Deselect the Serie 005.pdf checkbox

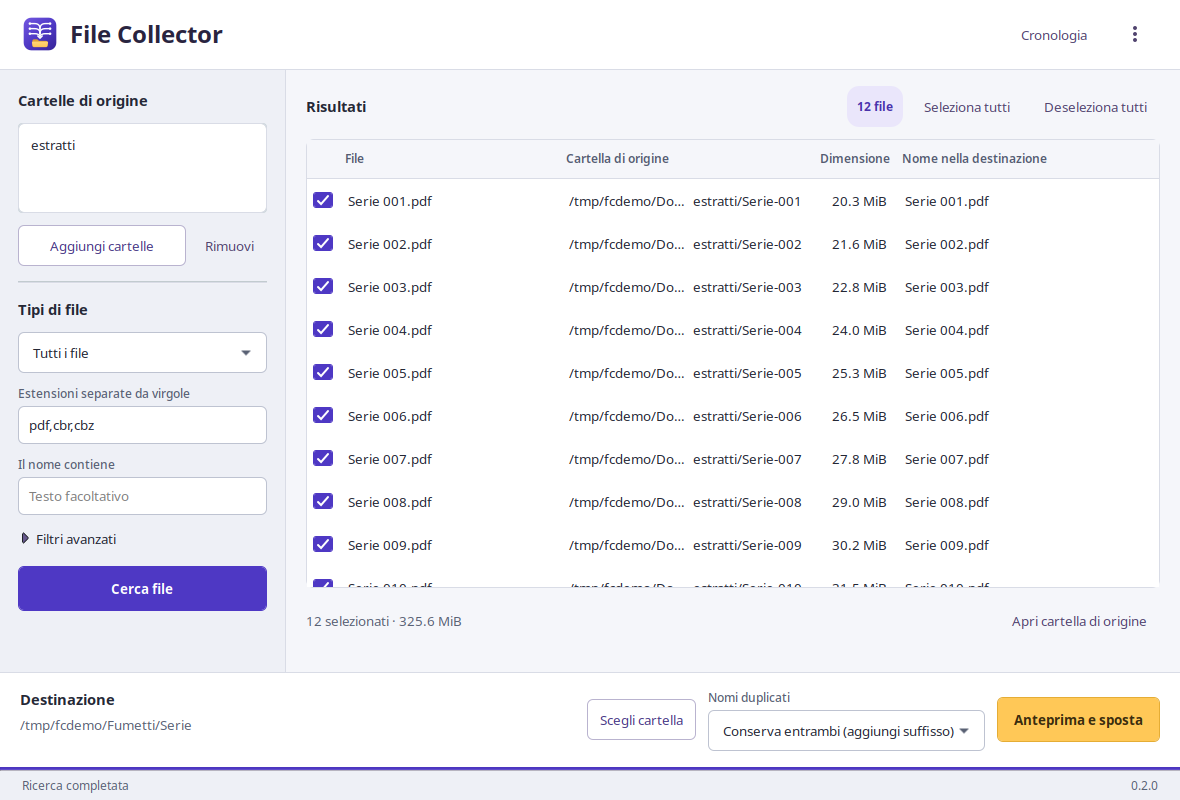pyautogui.click(x=323, y=372)
